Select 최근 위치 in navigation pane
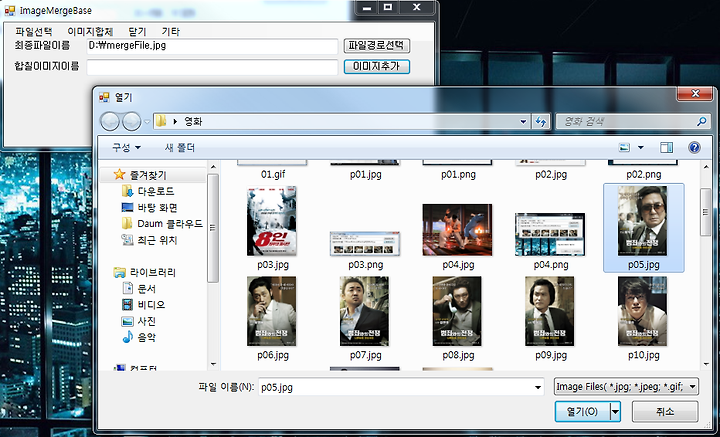 pyautogui.click(x=157, y=240)
